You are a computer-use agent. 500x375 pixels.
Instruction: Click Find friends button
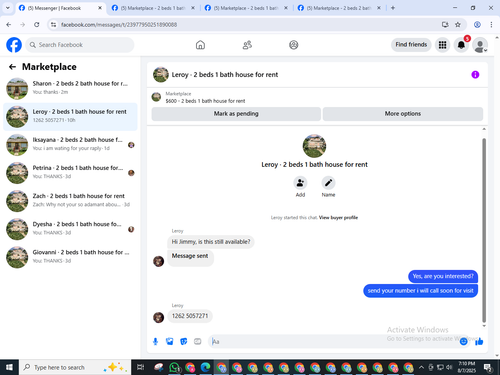[x=411, y=45]
